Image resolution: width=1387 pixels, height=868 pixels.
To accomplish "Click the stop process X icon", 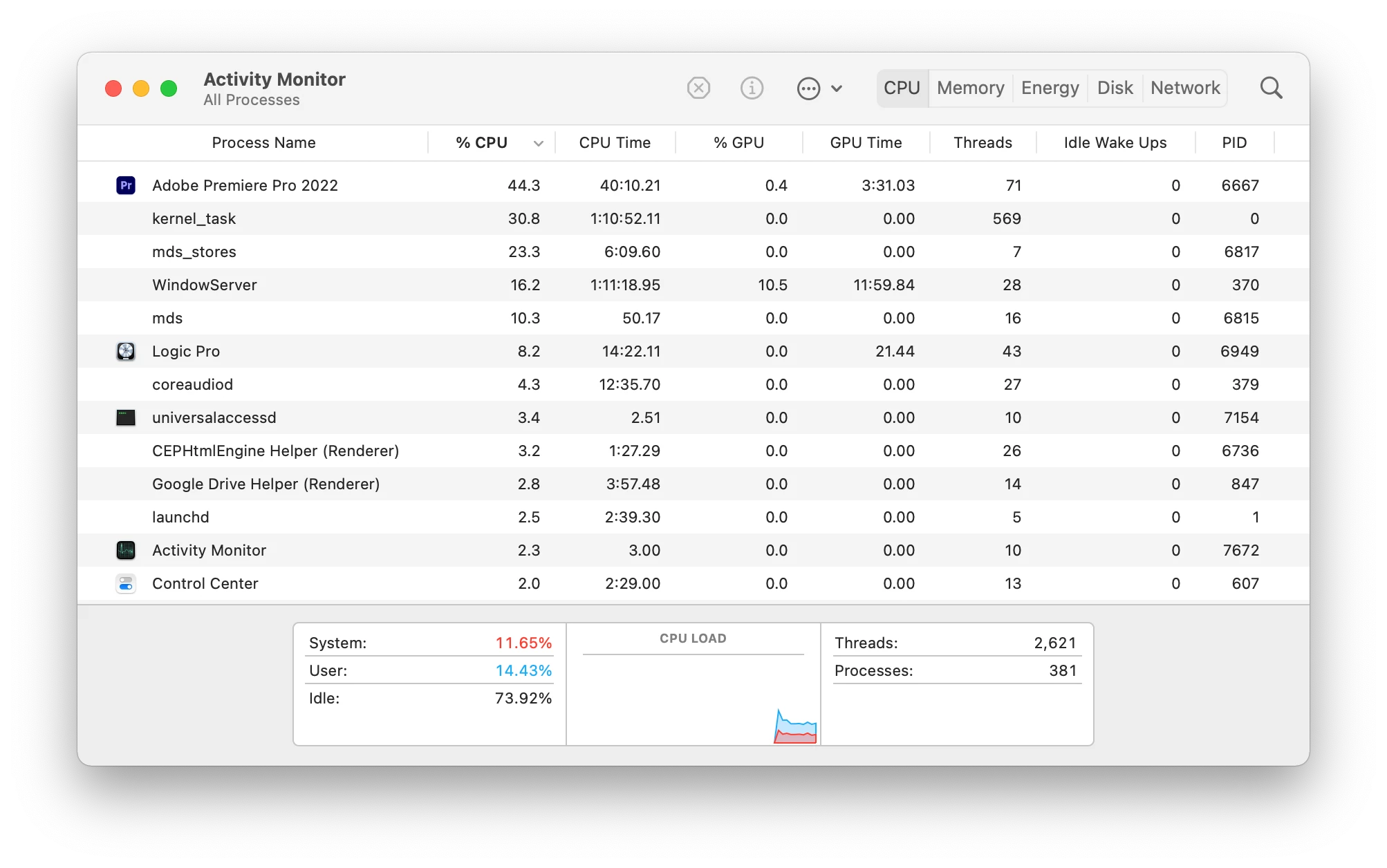I will click(698, 88).
